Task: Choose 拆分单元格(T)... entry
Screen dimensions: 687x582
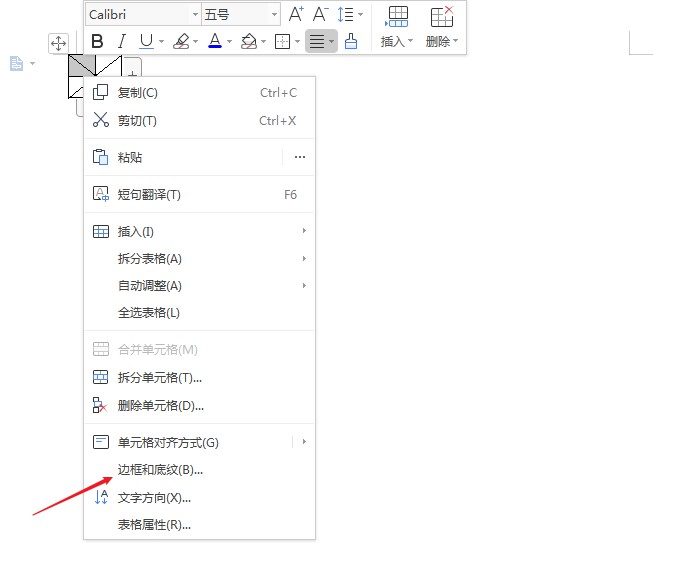Action: pos(199,378)
